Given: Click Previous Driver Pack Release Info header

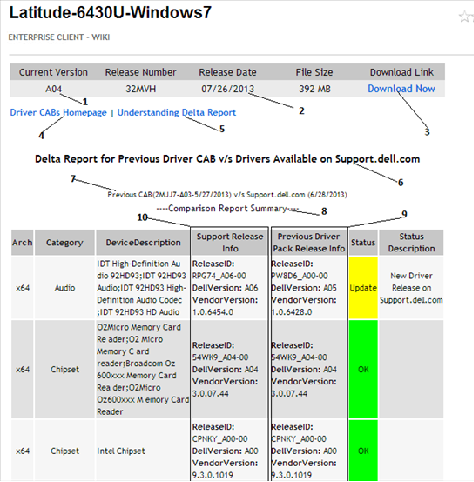Looking at the screenshot, I should [x=309, y=242].
